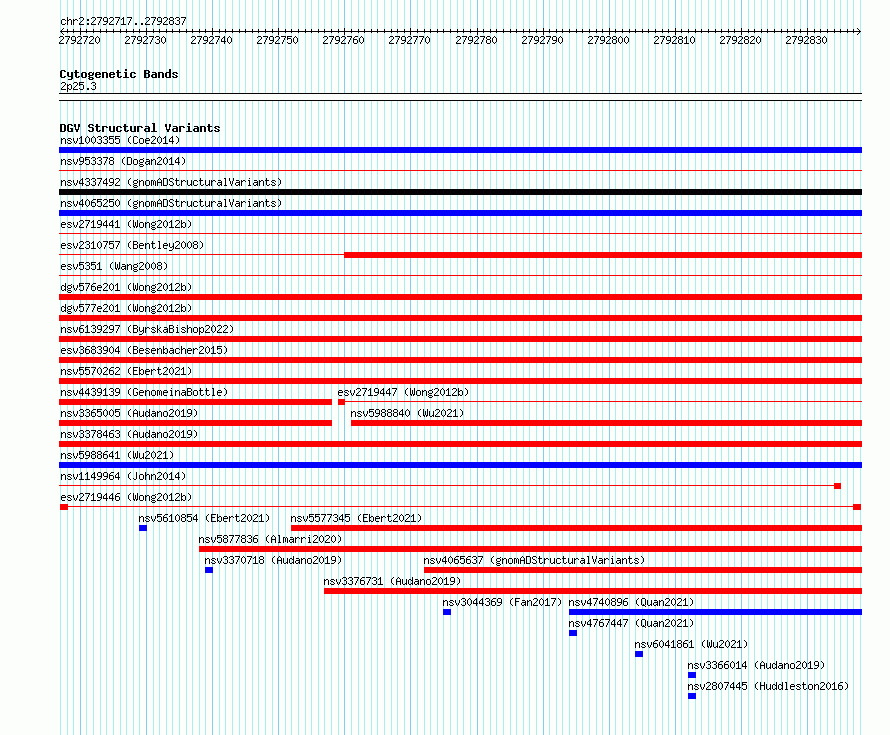Click the small red esv2719447 marker
The height and width of the screenshot is (735, 890).
(x=341, y=402)
